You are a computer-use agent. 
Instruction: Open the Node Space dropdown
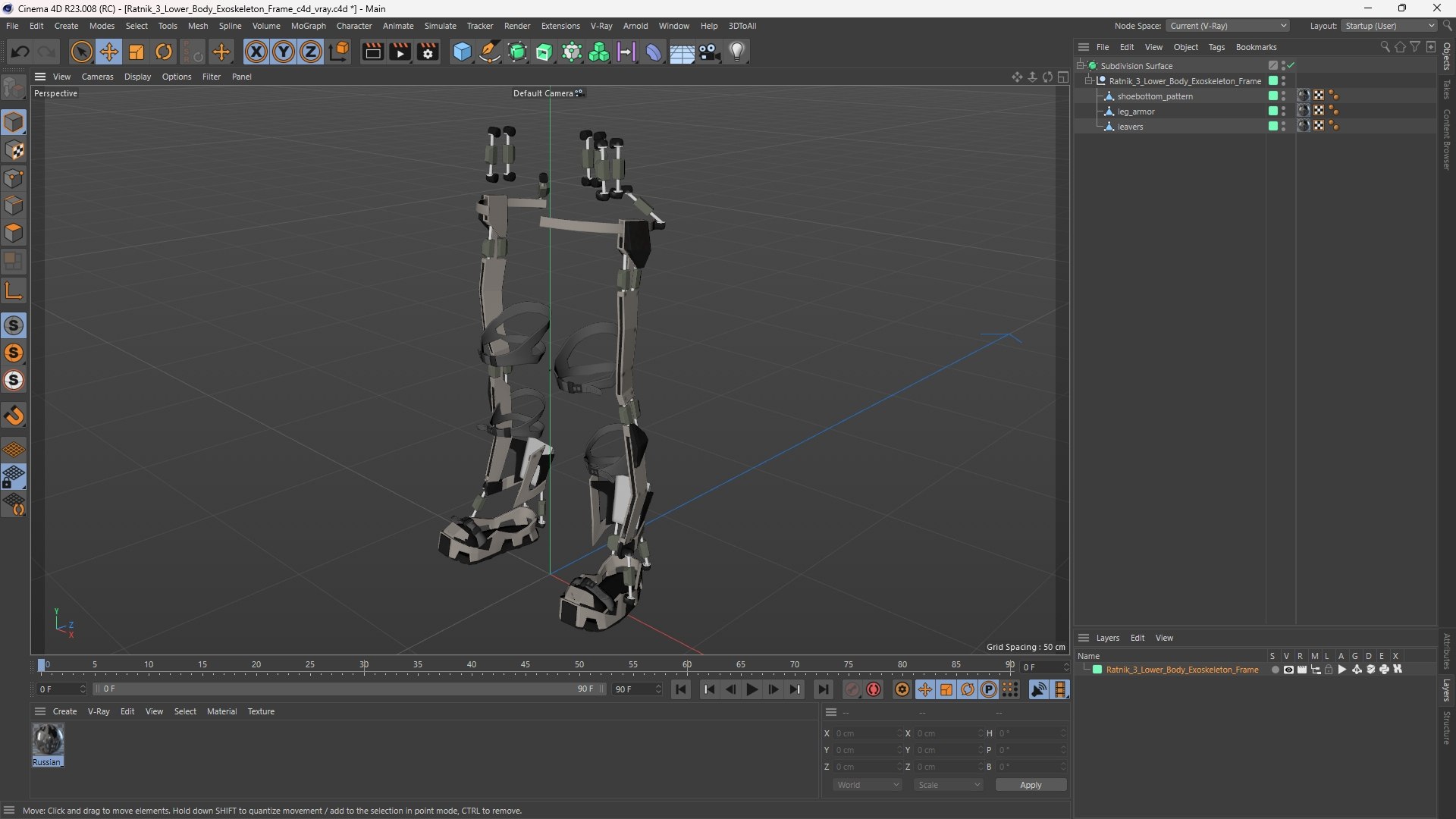pyautogui.click(x=1227, y=26)
